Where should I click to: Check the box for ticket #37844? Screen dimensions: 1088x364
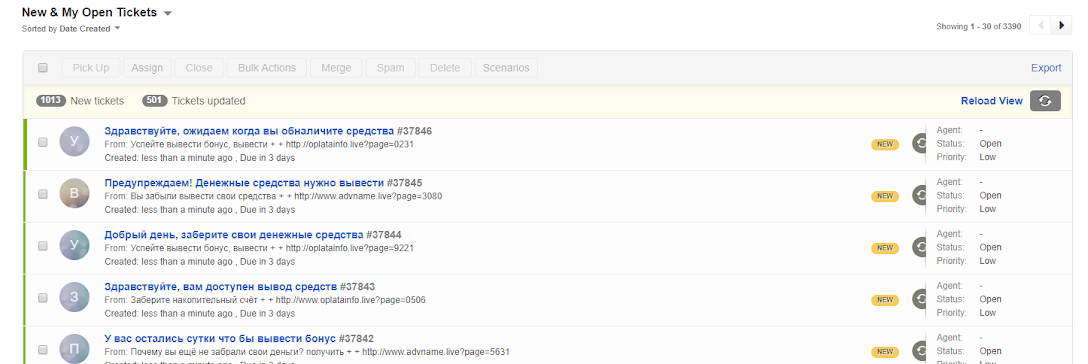[43, 245]
